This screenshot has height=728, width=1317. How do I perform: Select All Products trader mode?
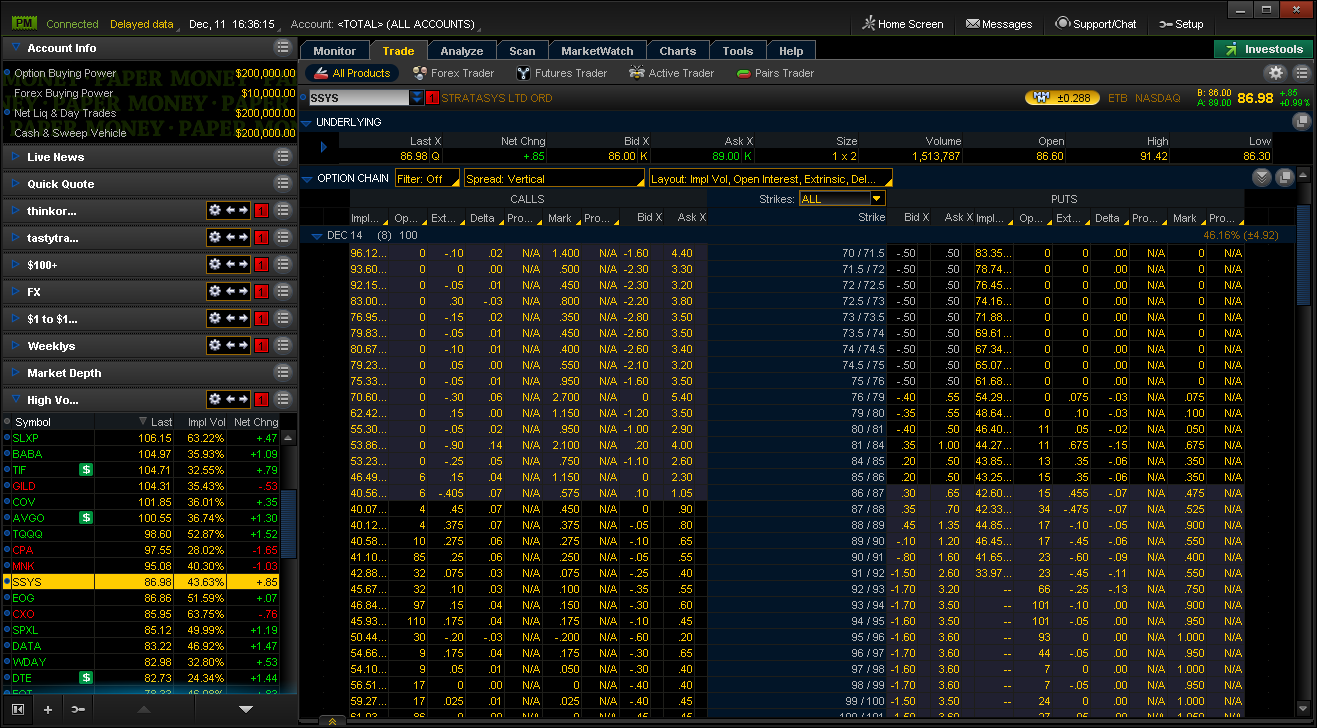coord(351,73)
